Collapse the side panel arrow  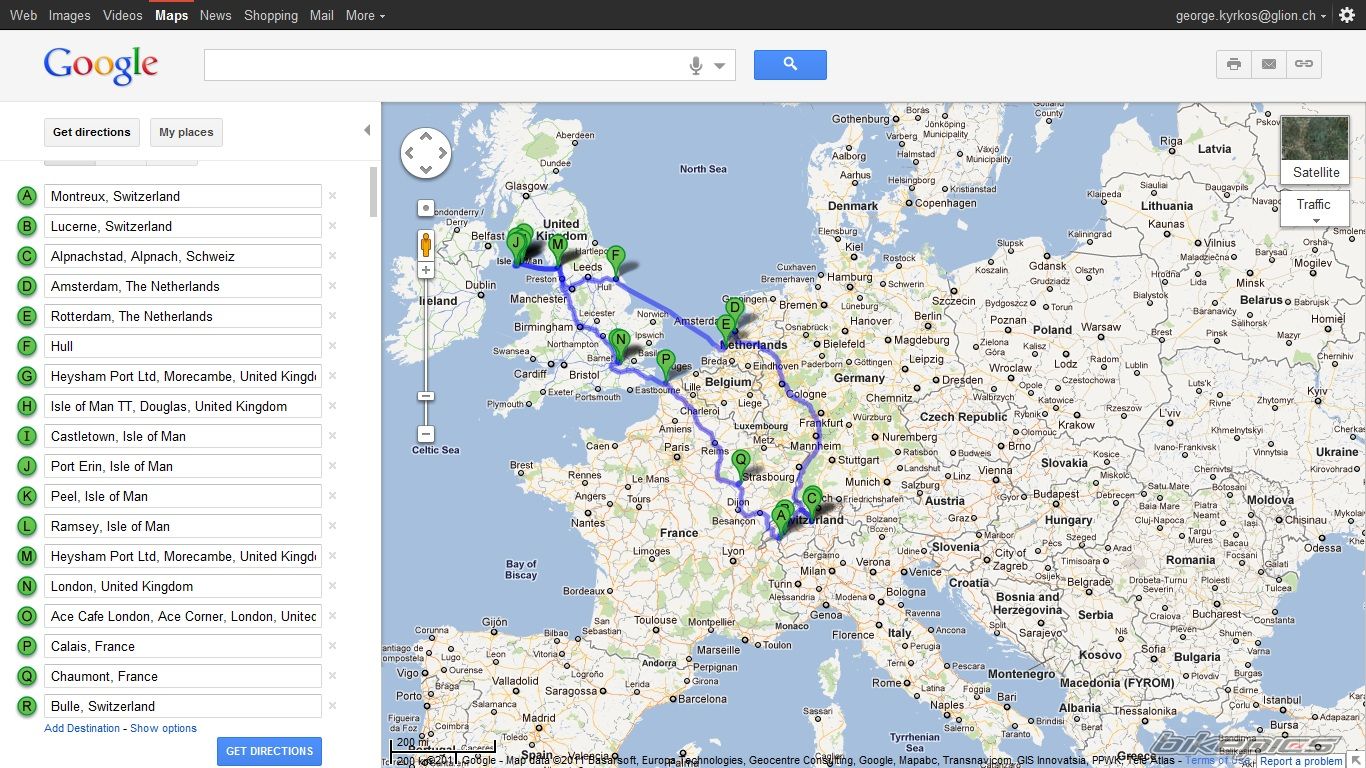[x=367, y=130]
